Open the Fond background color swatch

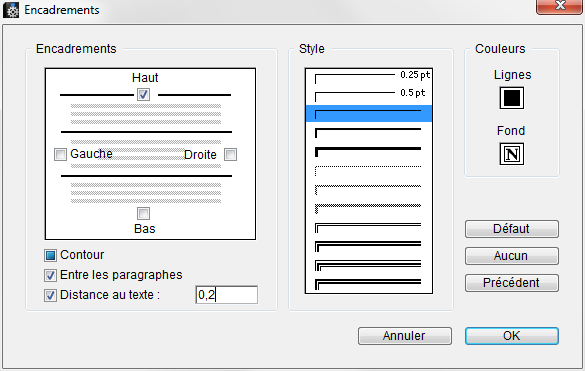pyautogui.click(x=512, y=154)
